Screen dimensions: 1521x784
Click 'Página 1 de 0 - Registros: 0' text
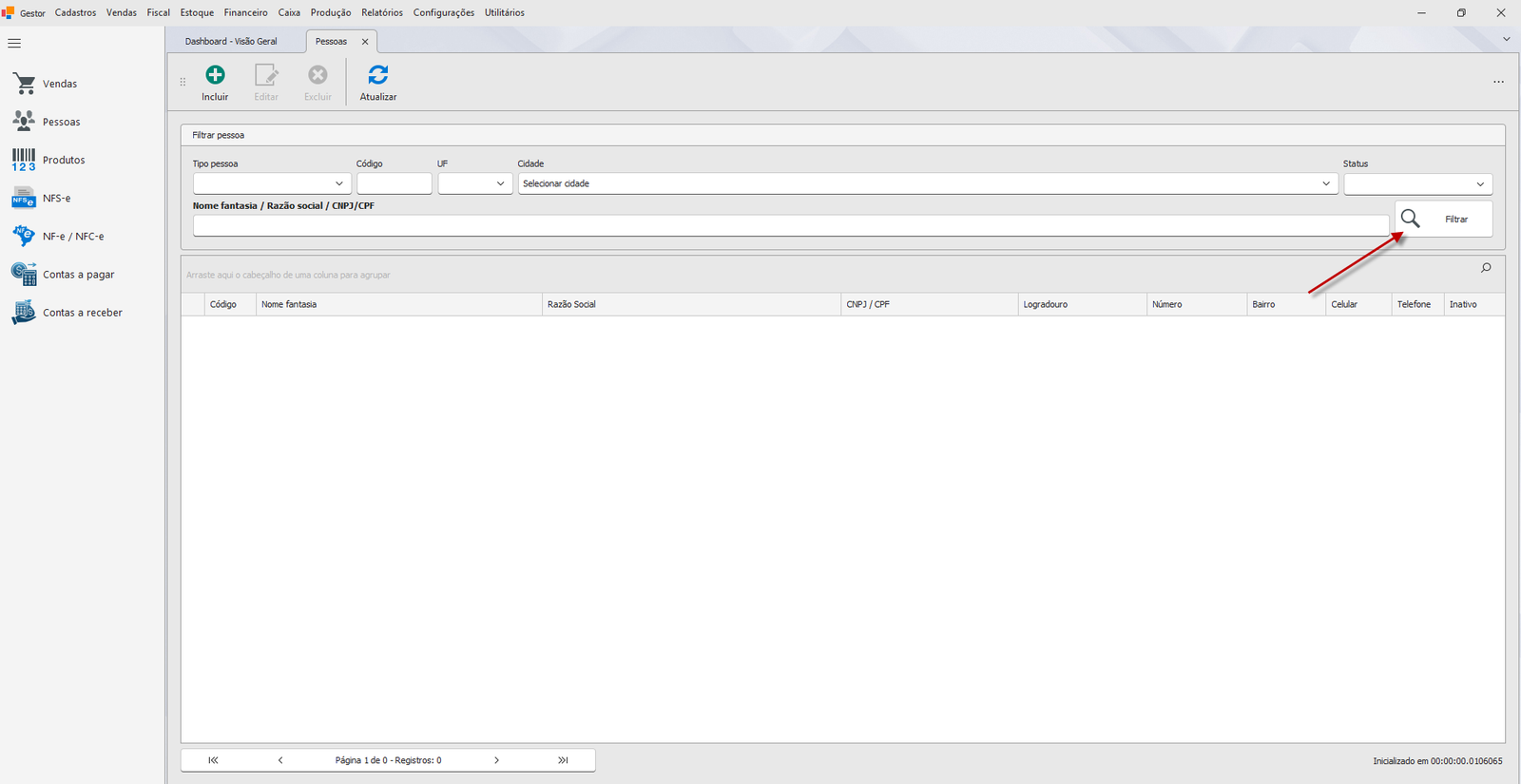coord(388,760)
